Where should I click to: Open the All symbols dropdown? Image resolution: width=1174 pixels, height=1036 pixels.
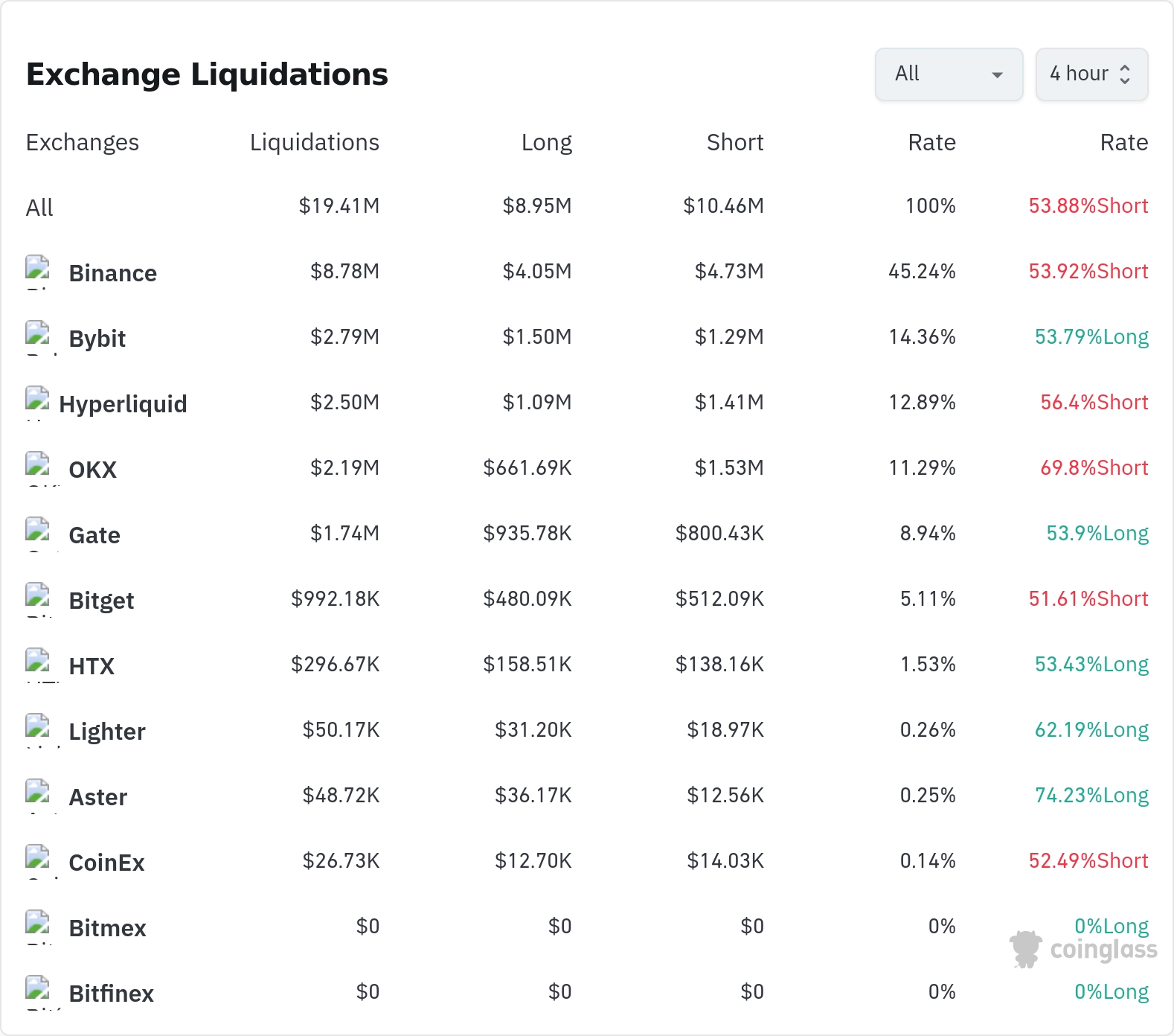pos(949,74)
